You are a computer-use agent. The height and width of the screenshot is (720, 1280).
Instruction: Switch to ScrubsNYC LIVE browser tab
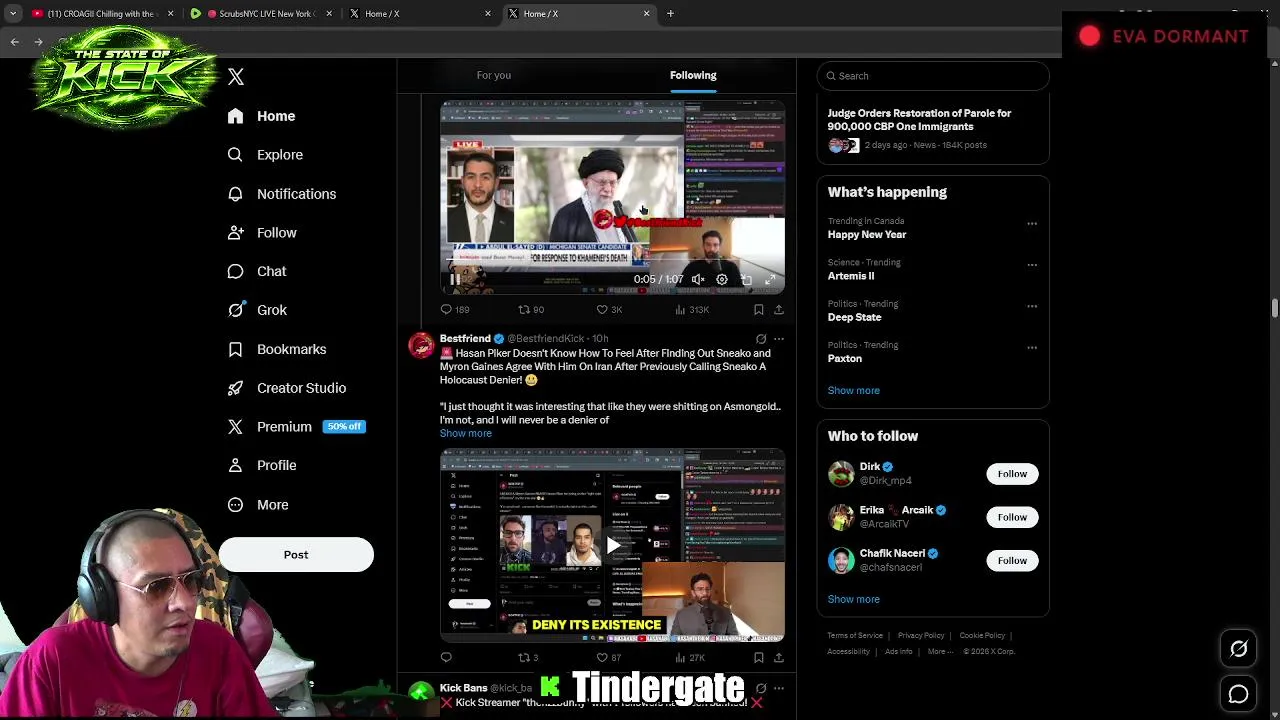pyautogui.click(x=260, y=14)
